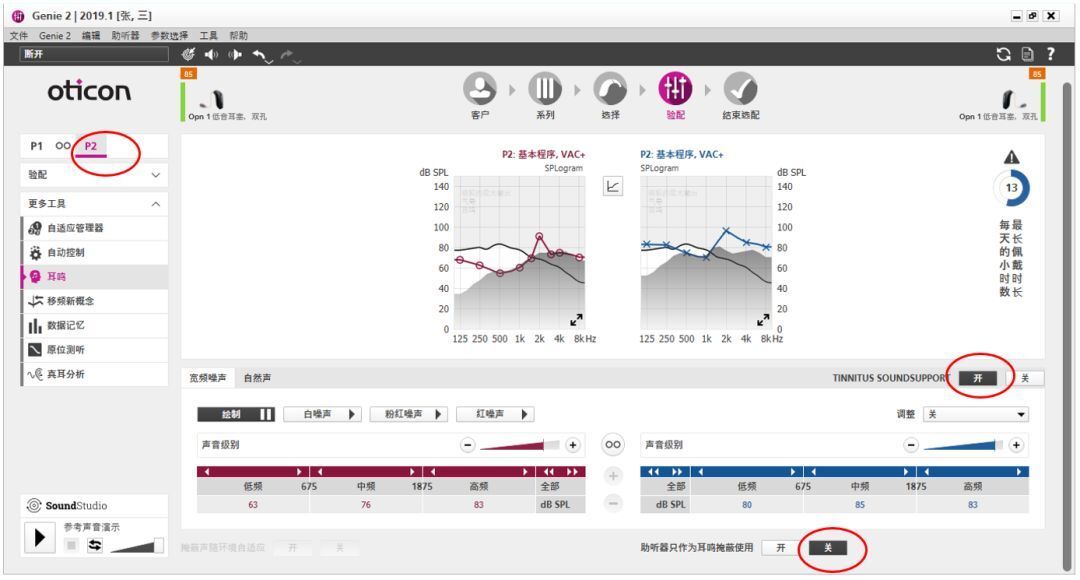Decrease the blue side 声音级别 with minus
The width and height of the screenshot is (1080, 580).
[911, 445]
